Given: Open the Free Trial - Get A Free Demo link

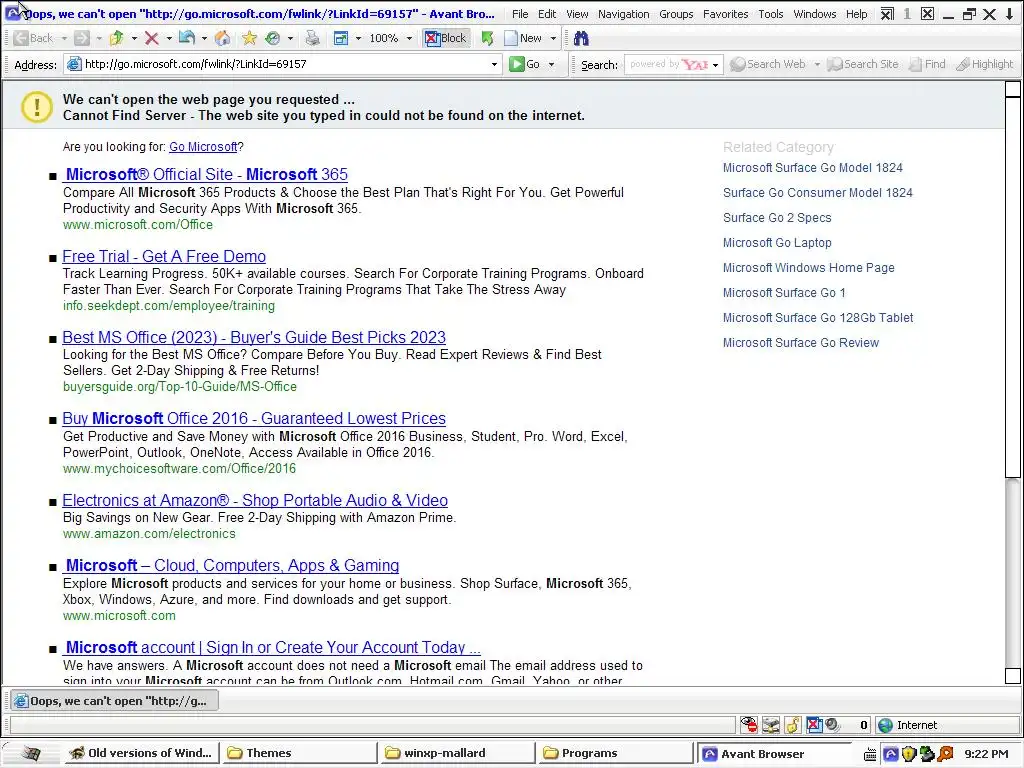Looking at the screenshot, I should pos(164,256).
